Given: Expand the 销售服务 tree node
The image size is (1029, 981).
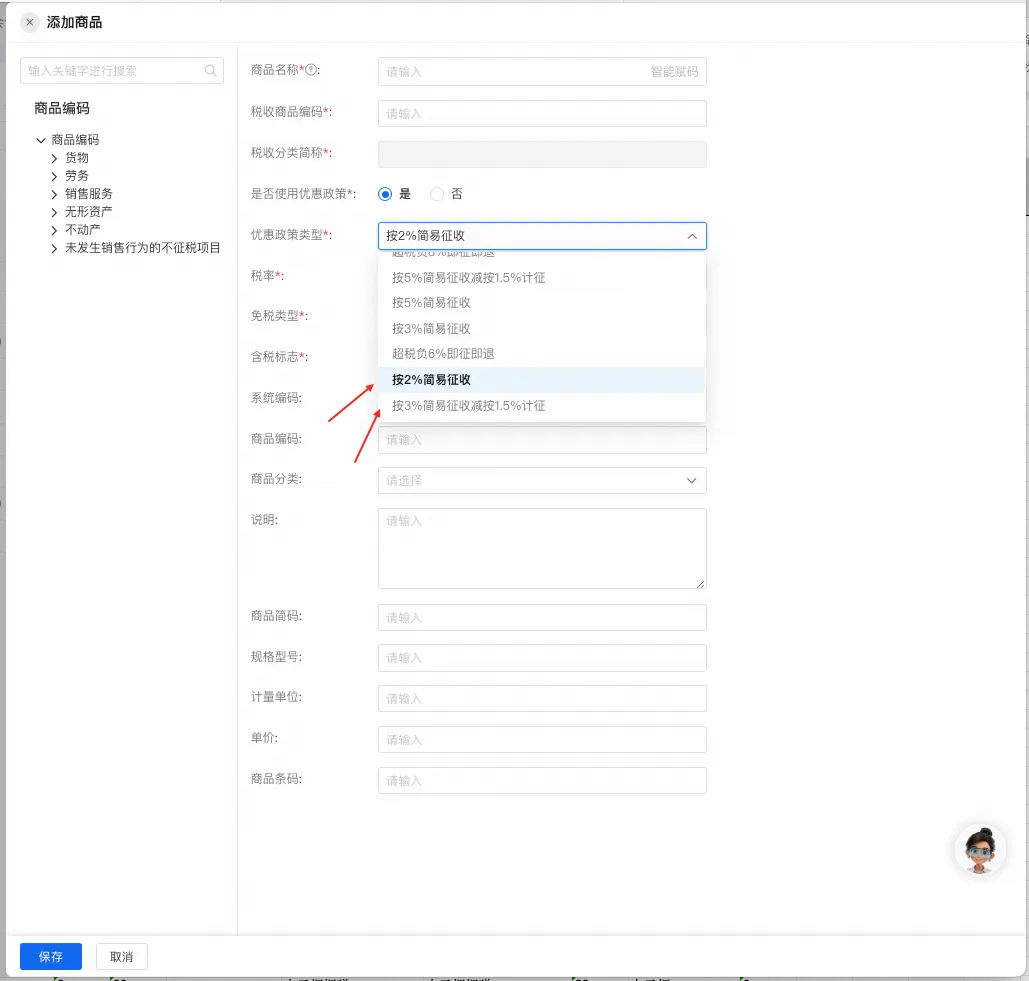Looking at the screenshot, I should [55, 194].
